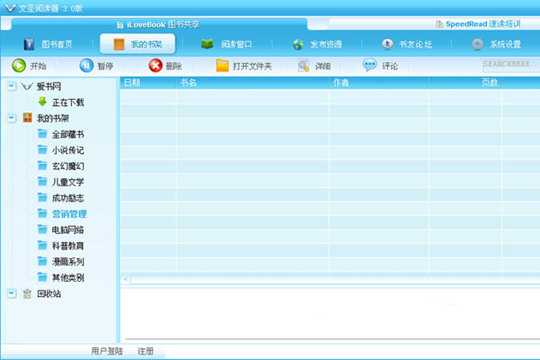
Task: Click the 用户登陆 link
Action: click(x=107, y=351)
